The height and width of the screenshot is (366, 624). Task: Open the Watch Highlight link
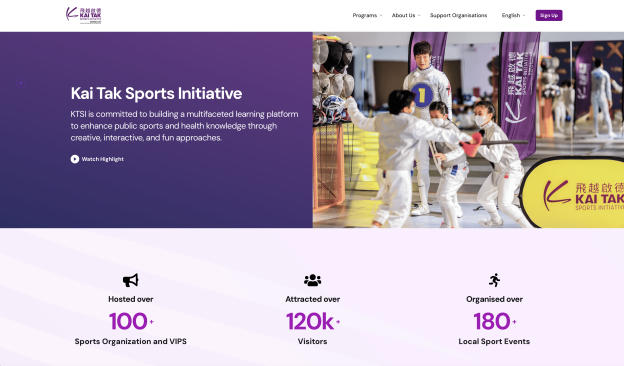coord(103,159)
